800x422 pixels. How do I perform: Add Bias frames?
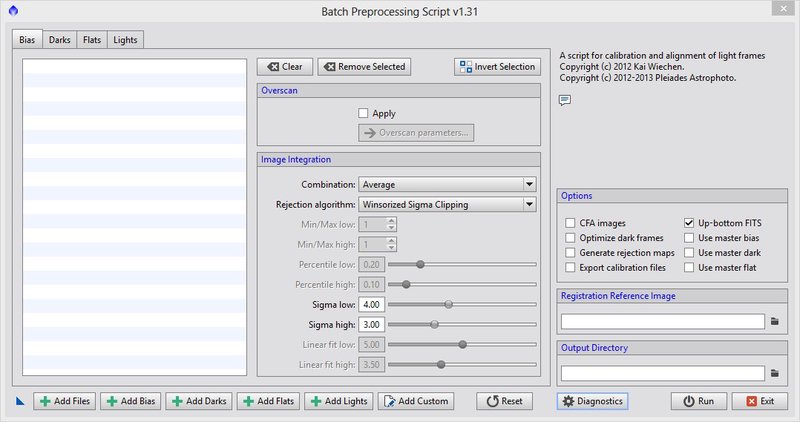point(131,401)
